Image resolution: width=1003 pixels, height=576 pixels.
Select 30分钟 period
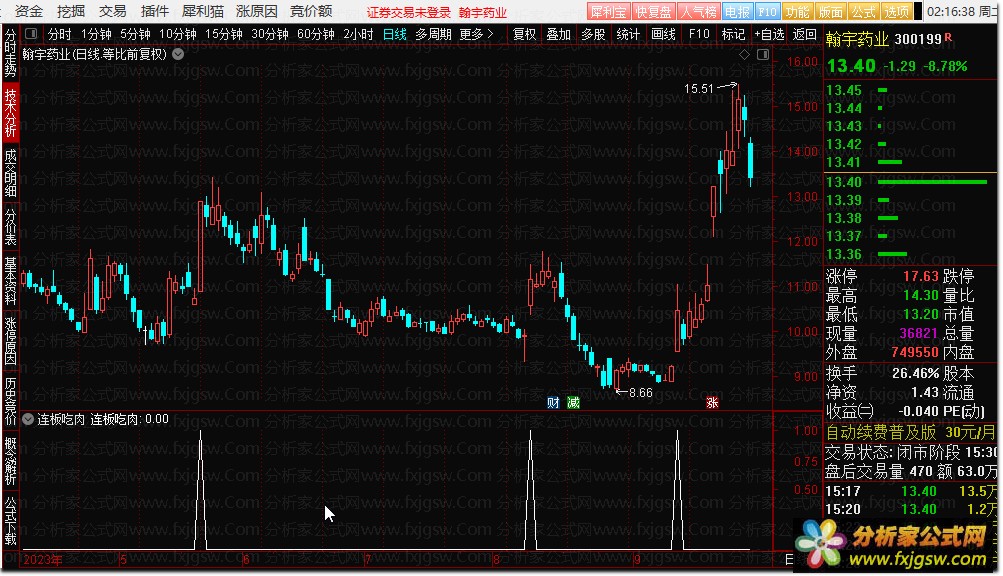(x=270, y=34)
